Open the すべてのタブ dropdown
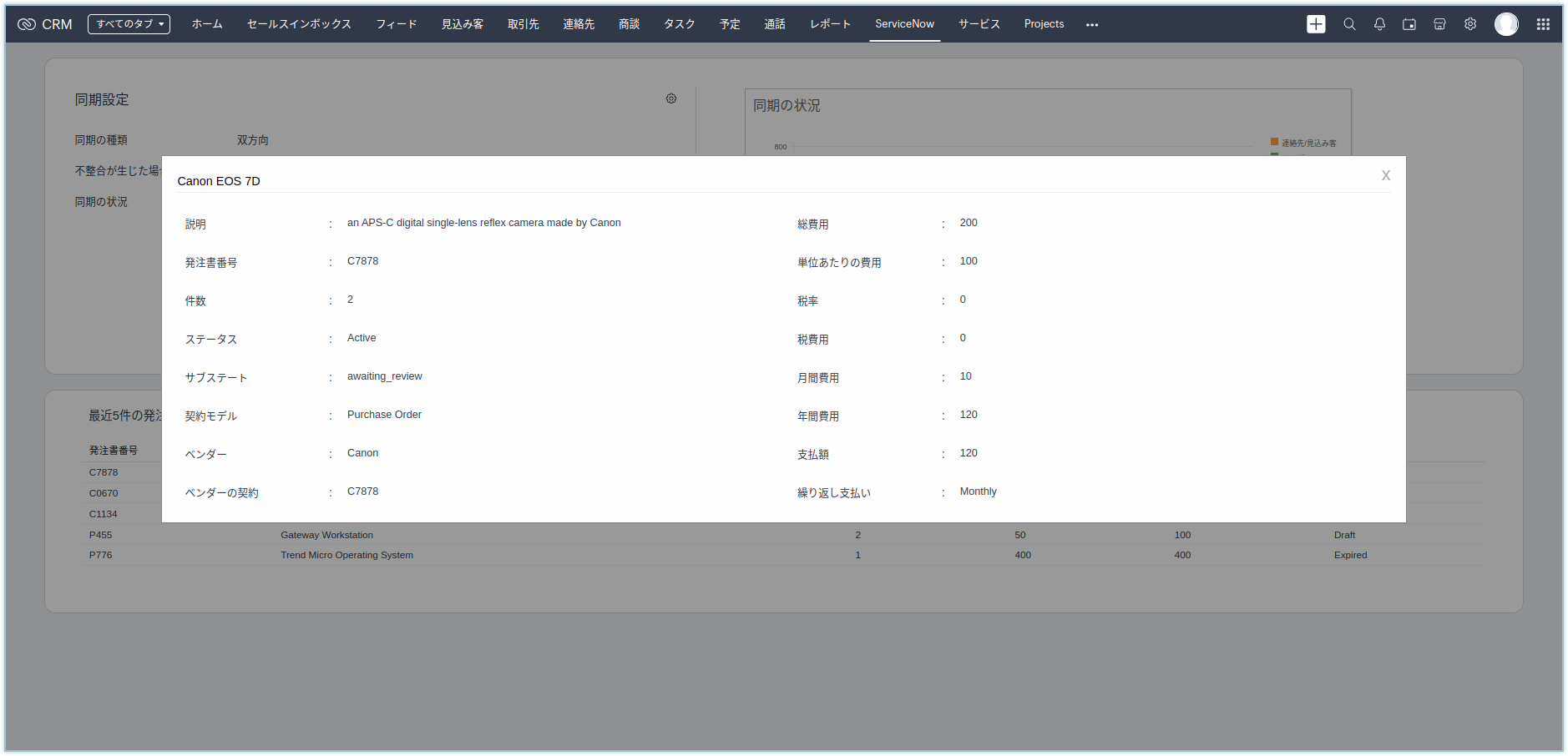 pos(129,24)
